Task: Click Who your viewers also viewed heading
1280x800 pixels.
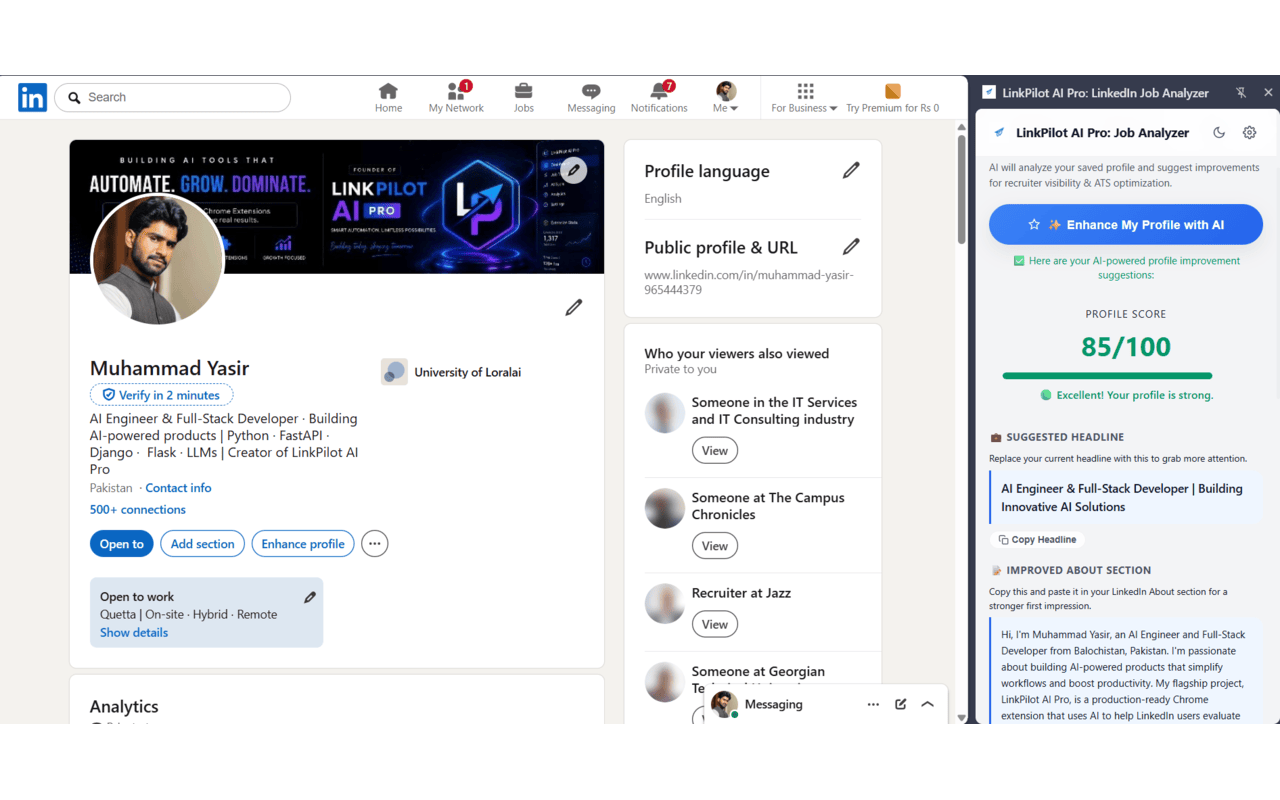Action: pyautogui.click(x=736, y=353)
